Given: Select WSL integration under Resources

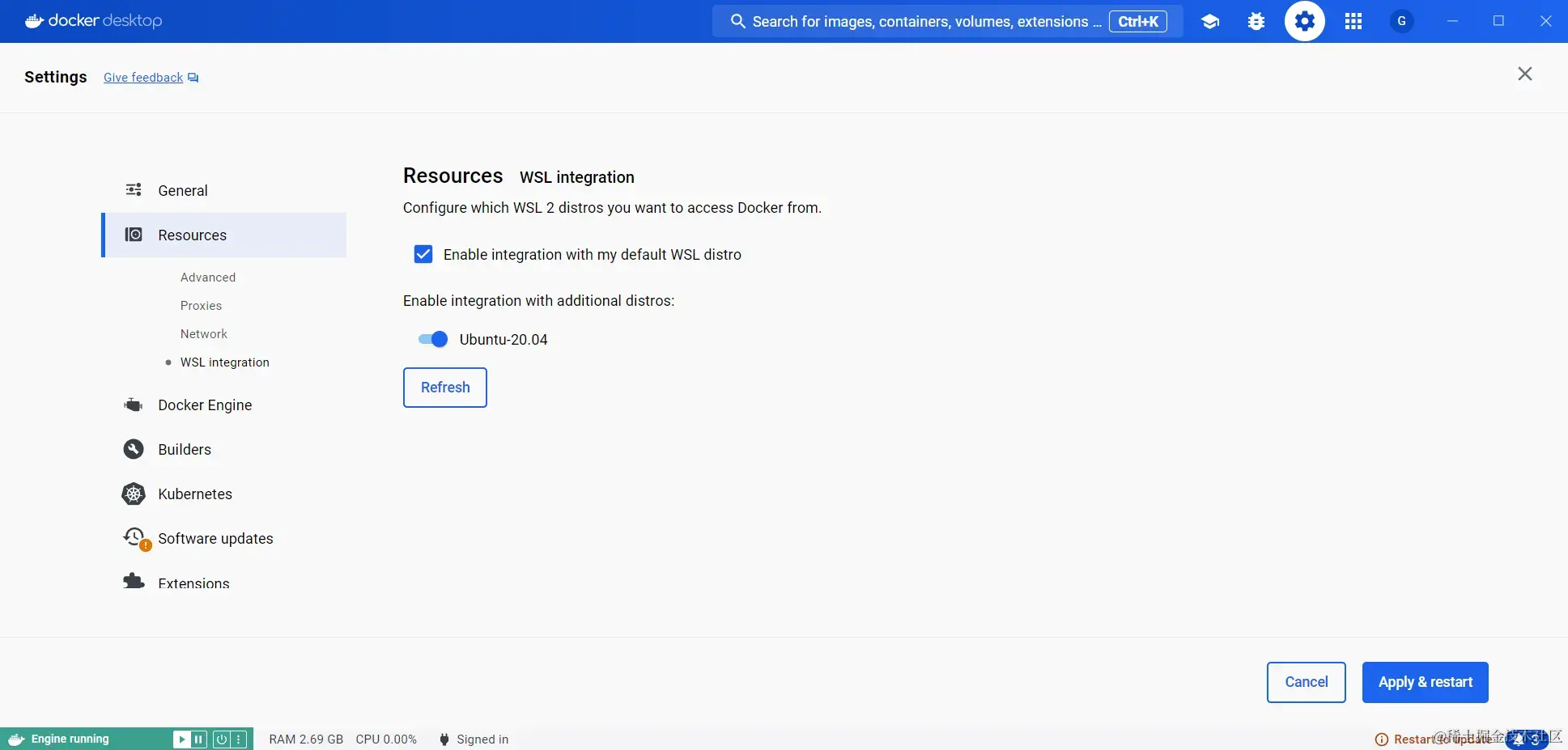Looking at the screenshot, I should coord(225,362).
